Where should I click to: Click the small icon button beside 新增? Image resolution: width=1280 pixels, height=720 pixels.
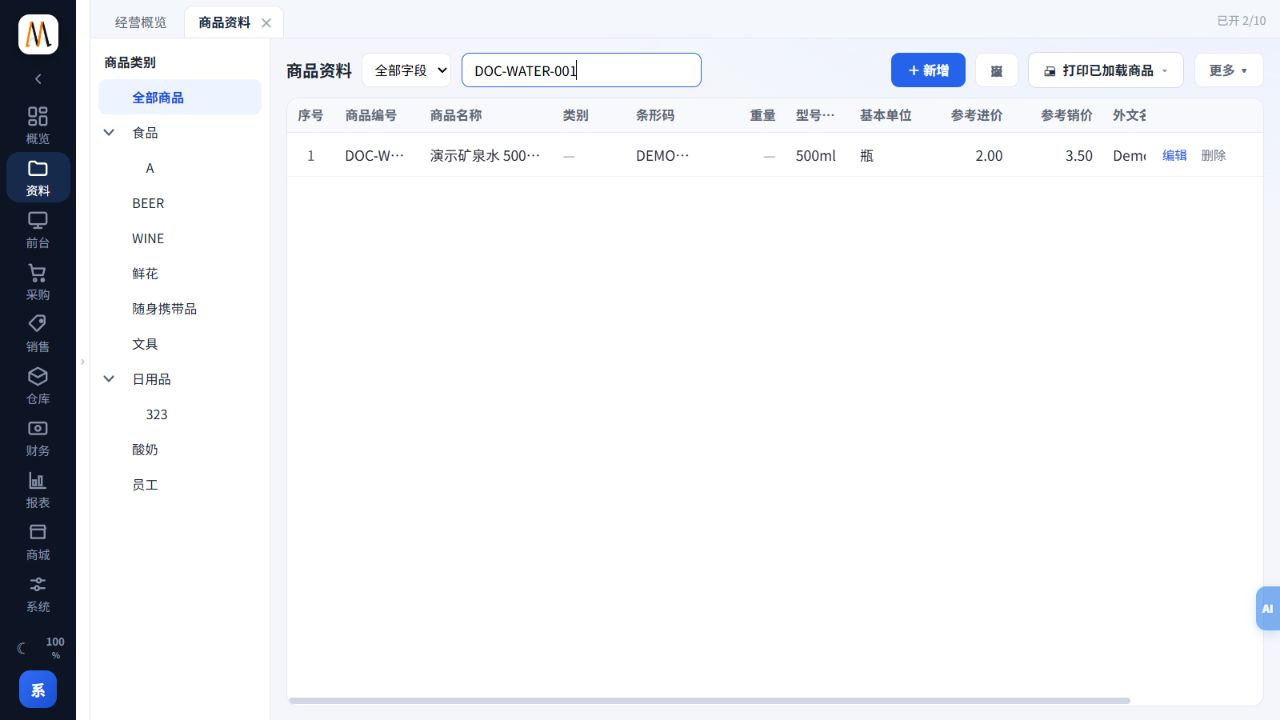[996, 70]
